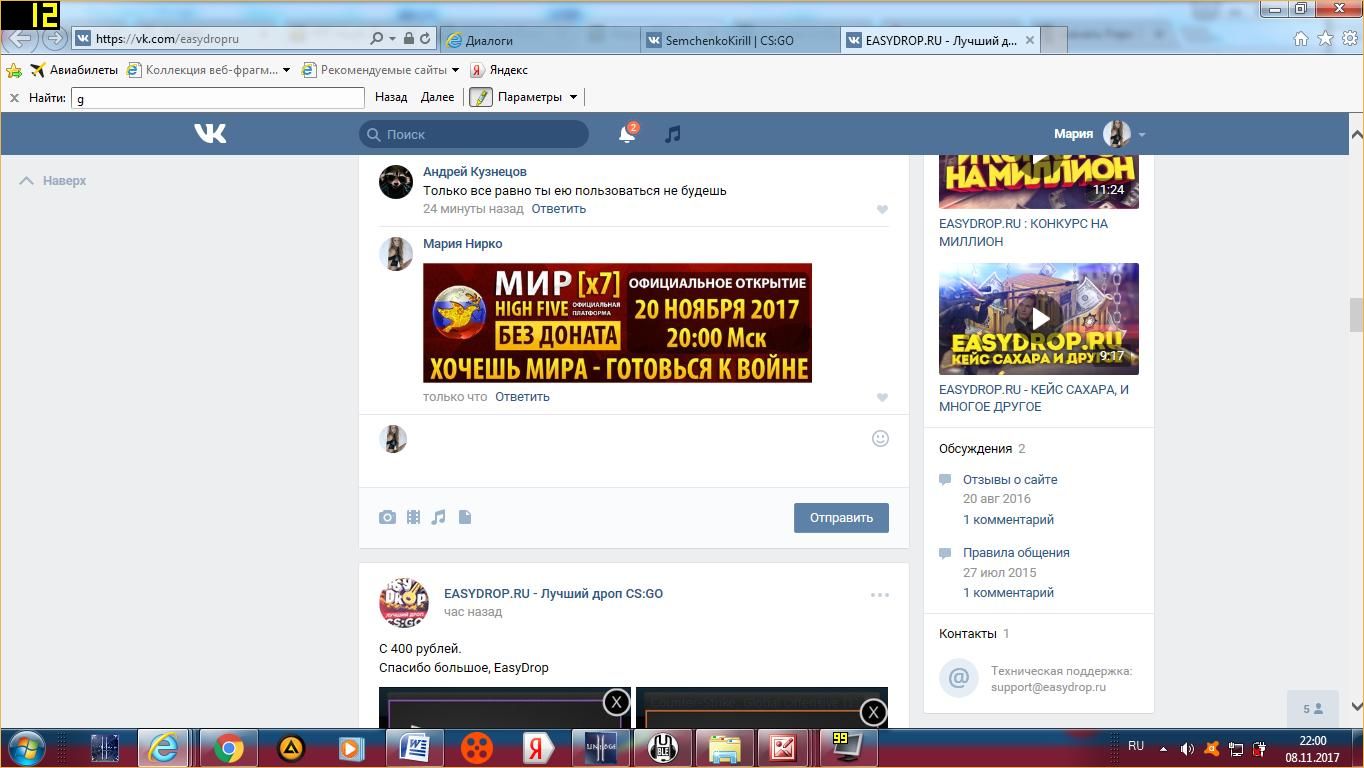Open the Авиабилеты favorites link
Image resolution: width=1364 pixels, height=768 pixels.
[74, 70]
